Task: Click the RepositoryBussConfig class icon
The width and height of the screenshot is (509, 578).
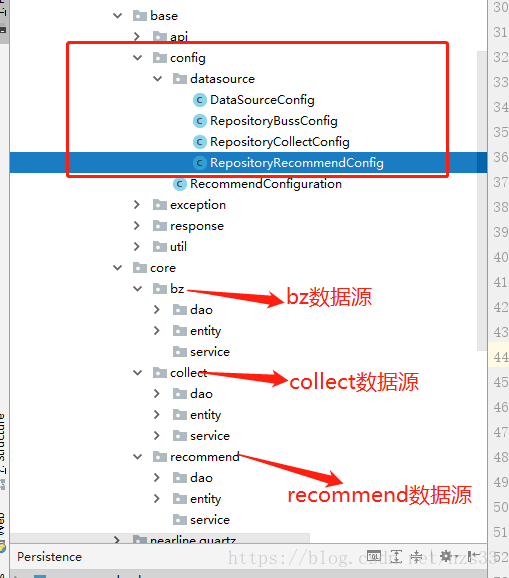Action: pos(199,121)
